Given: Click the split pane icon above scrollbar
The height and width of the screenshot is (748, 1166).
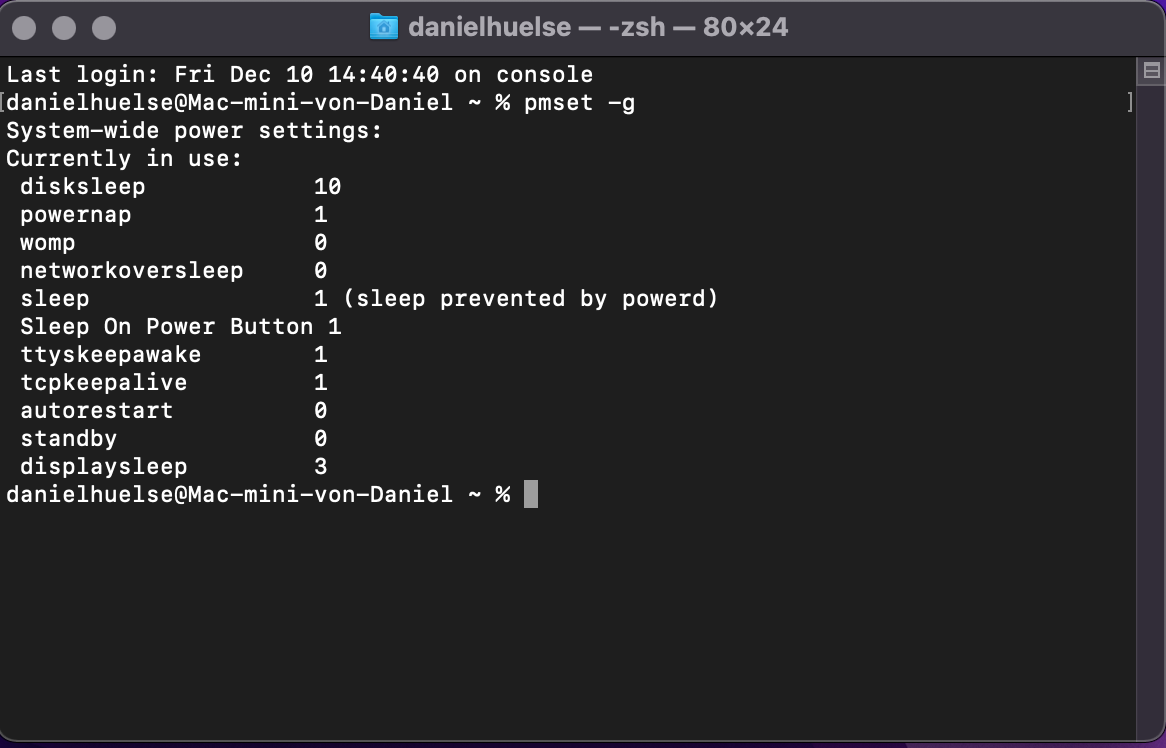Looking at the screenshot, I should [x=1151, y=70].
